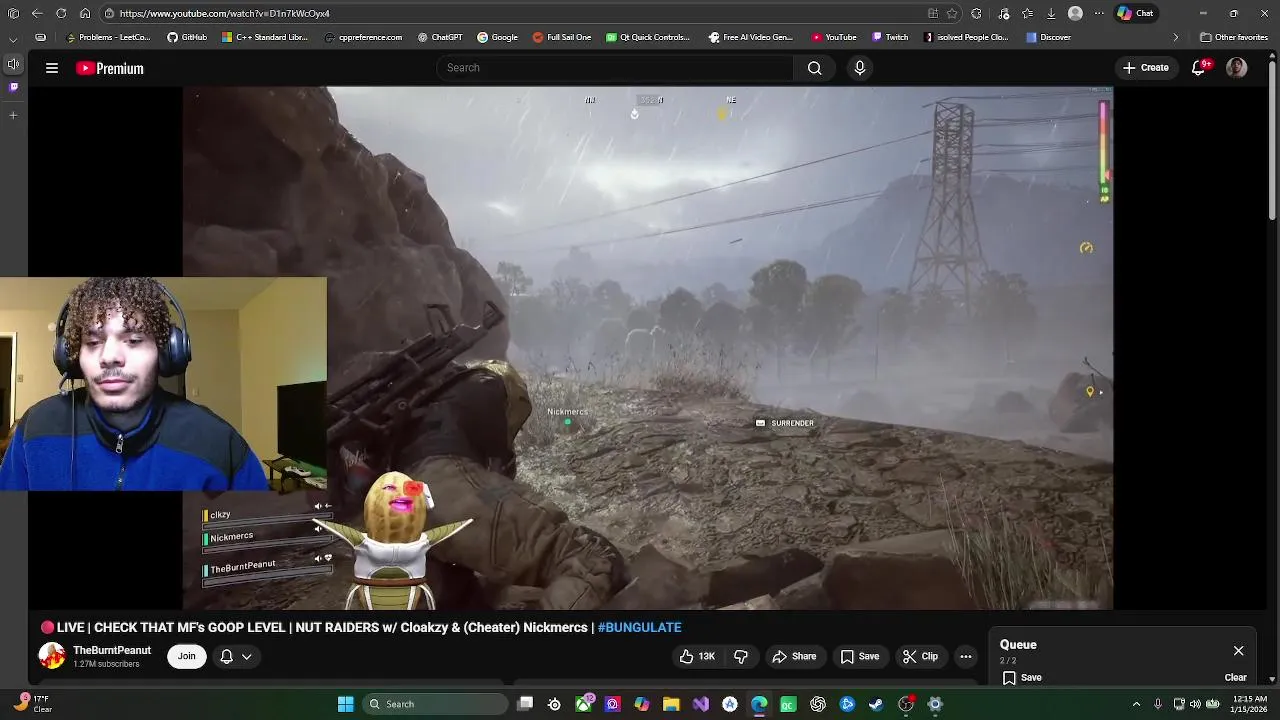Open taskbar weather widget 17°F
The width and height of the screenshot is (1280, 720).
click(x=35, y=704)
